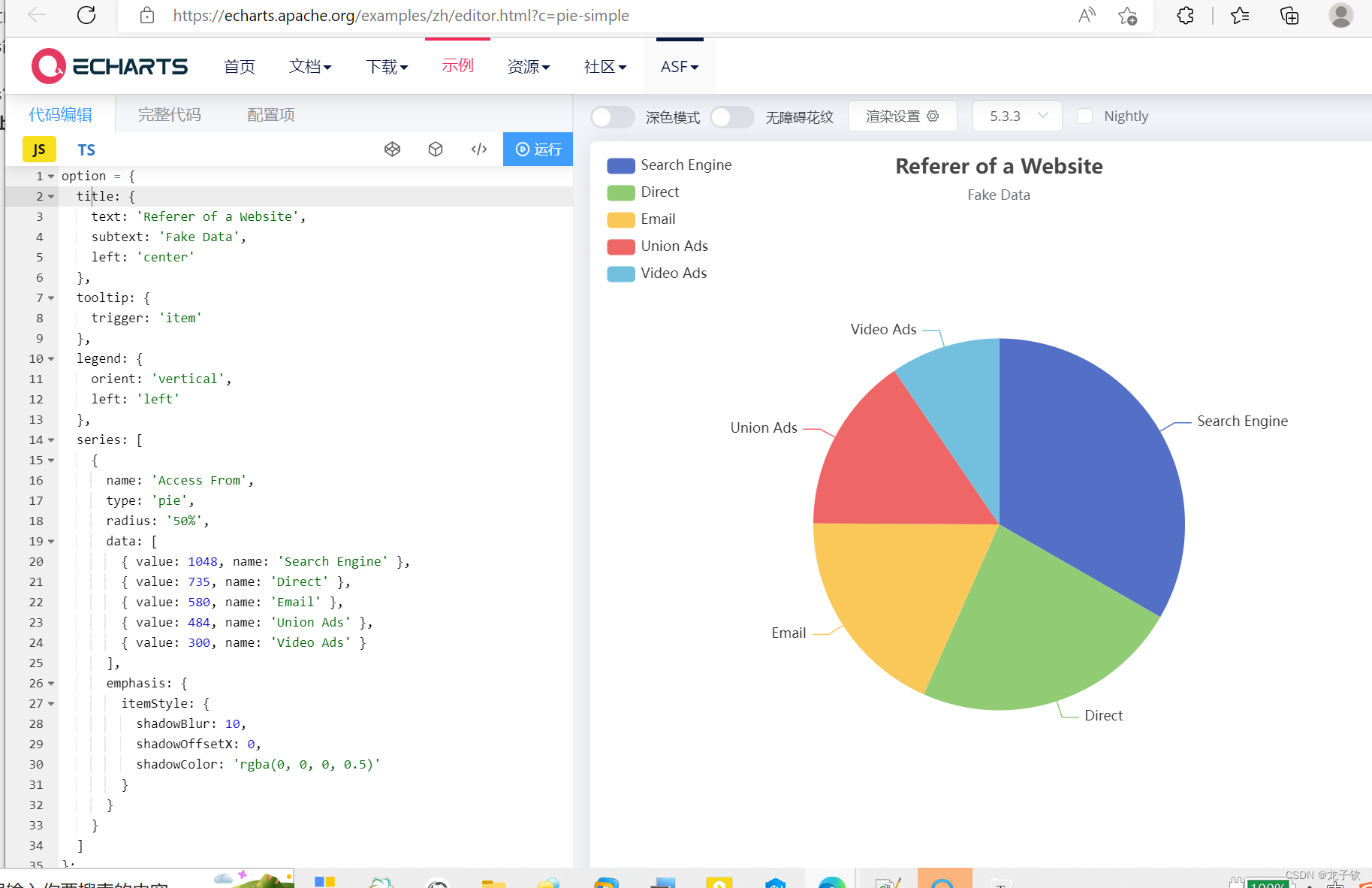Check the Nightly checkbox

pyautogui.click(x=1085, y=116)
